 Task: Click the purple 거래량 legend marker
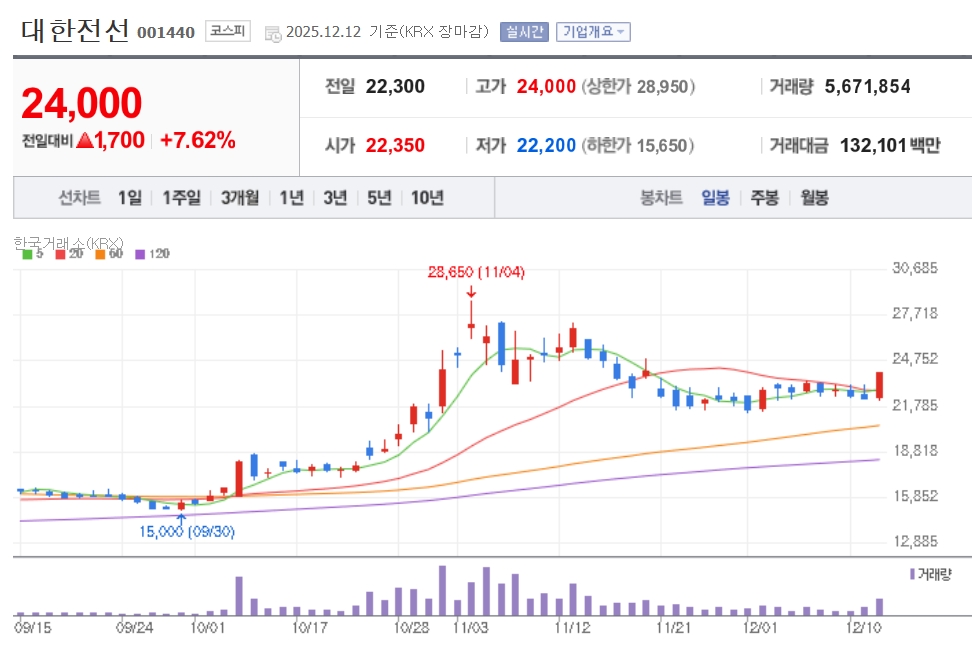(x=912, y=575)
